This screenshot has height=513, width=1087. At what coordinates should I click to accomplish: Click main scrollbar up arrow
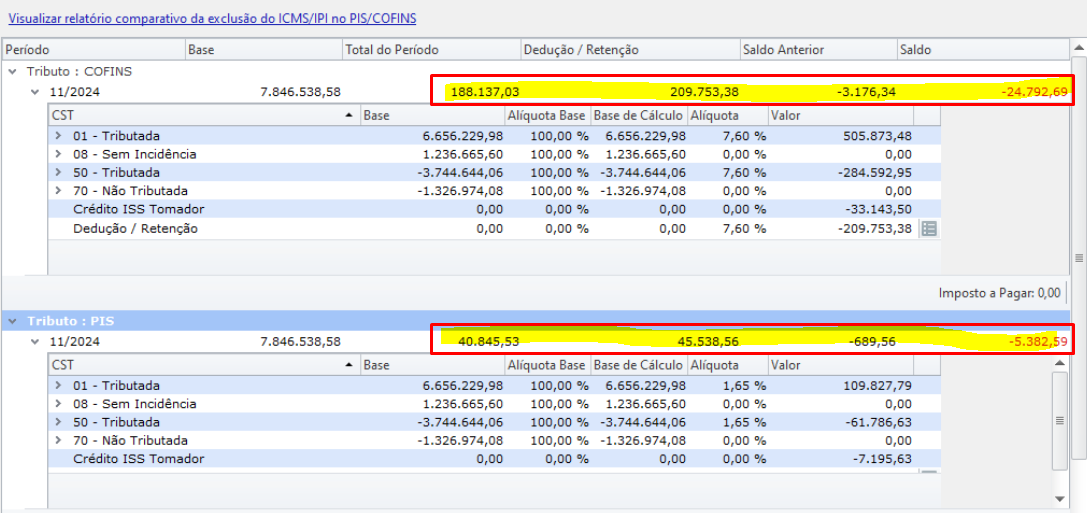coord(1079,47)
